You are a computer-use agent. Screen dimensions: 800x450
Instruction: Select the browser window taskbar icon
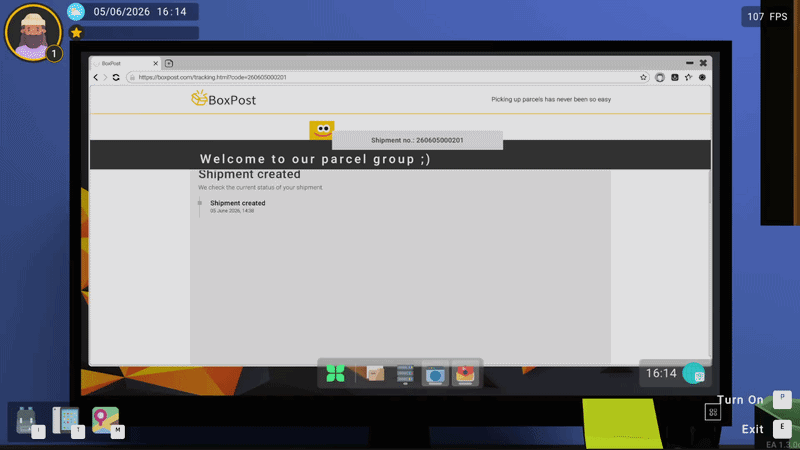(435, 375)
